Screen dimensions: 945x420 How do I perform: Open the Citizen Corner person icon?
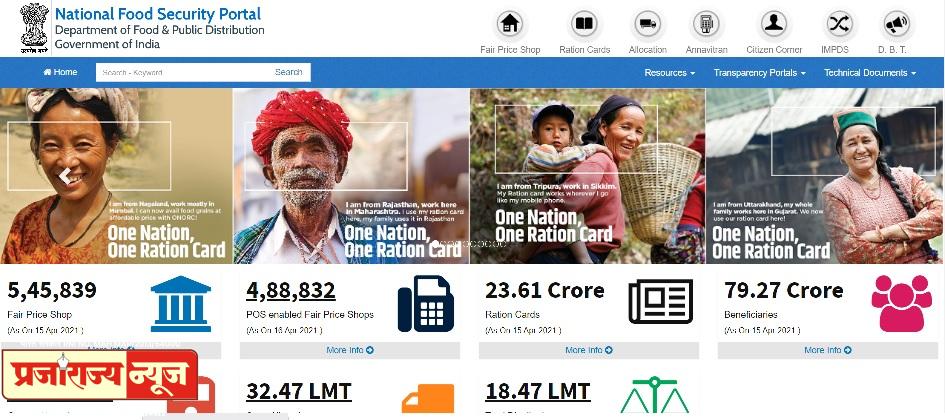pyautogui.click(x=774, y=24)
